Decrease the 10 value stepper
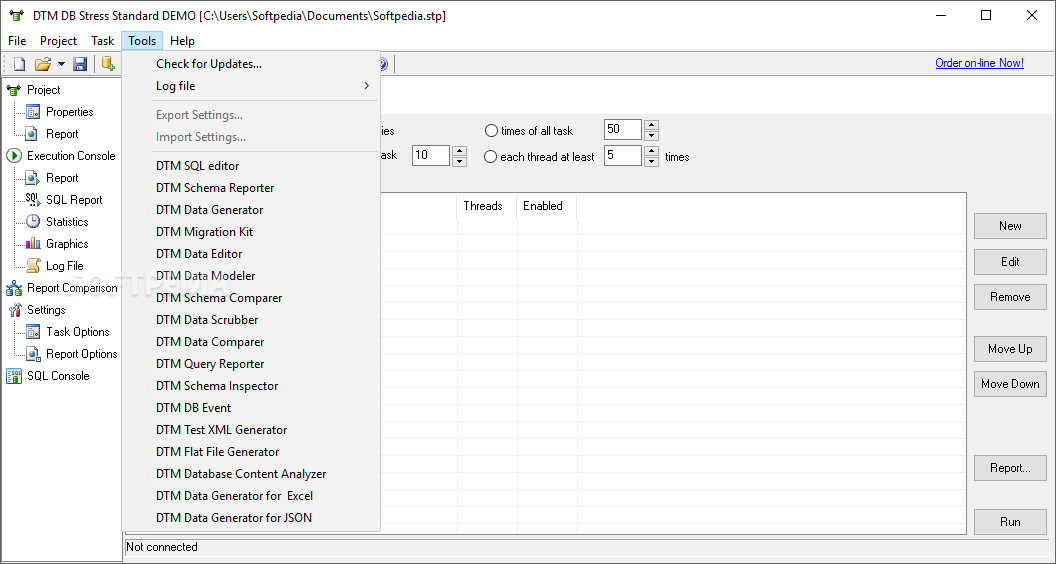1056x564 pixels. [459, 161]
